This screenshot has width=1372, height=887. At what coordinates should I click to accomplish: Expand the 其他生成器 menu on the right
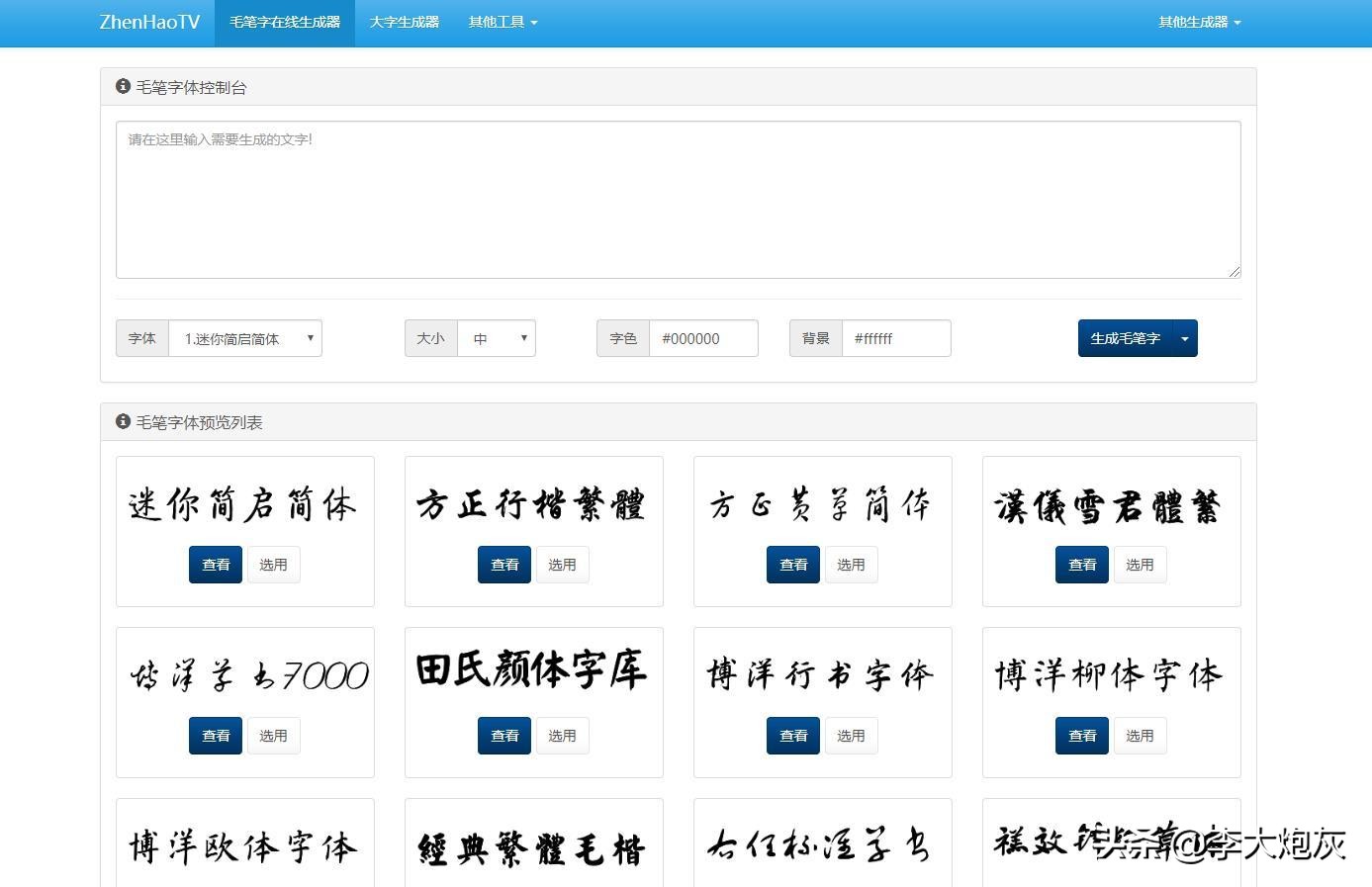pos(1198,22)
